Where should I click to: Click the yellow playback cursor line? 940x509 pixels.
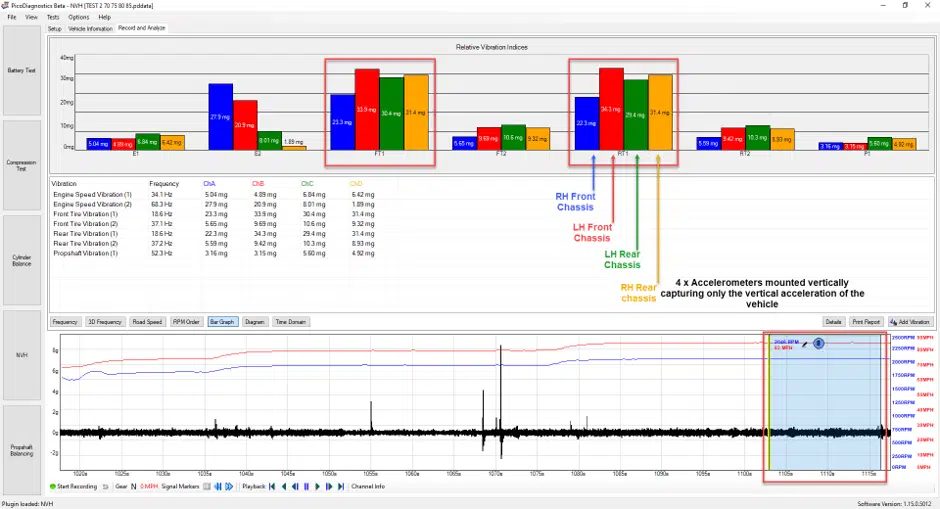coord(769,403)
